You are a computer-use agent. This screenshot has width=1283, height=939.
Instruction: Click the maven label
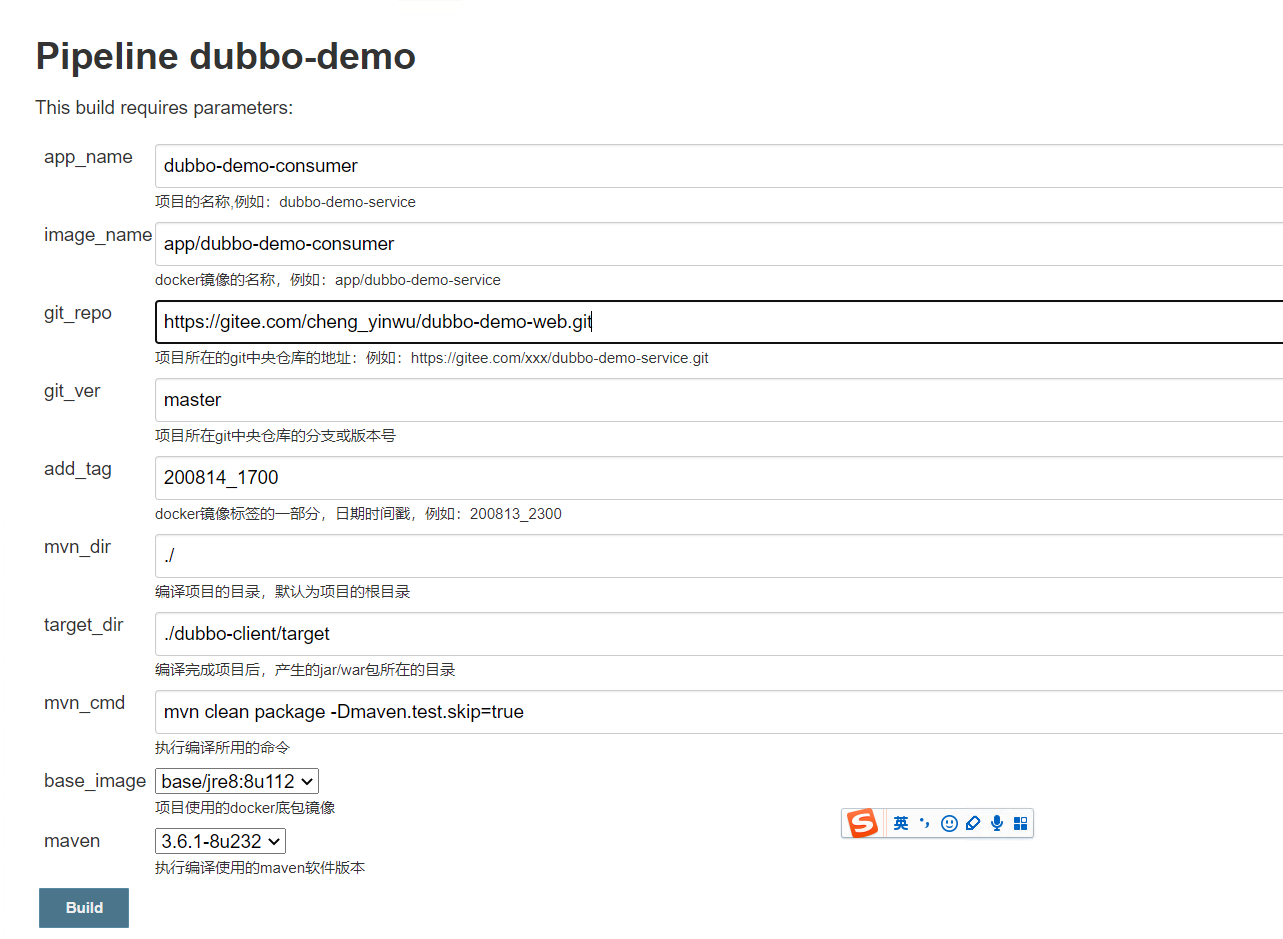72,841
